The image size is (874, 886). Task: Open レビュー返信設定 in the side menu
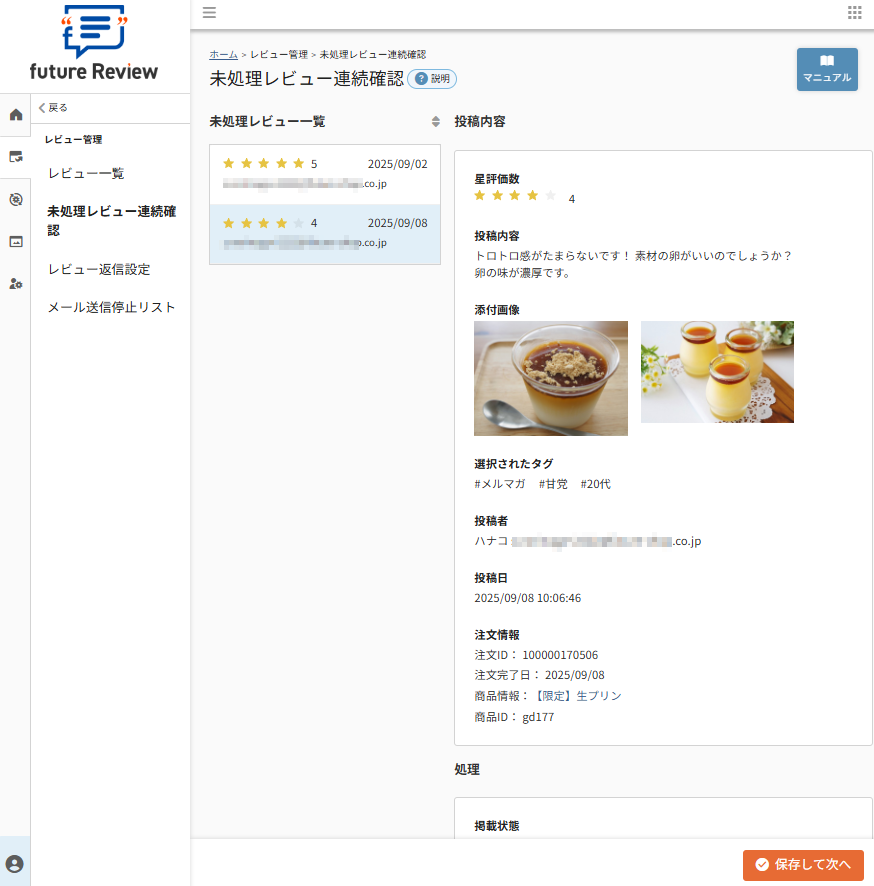(x=99, y=269)
